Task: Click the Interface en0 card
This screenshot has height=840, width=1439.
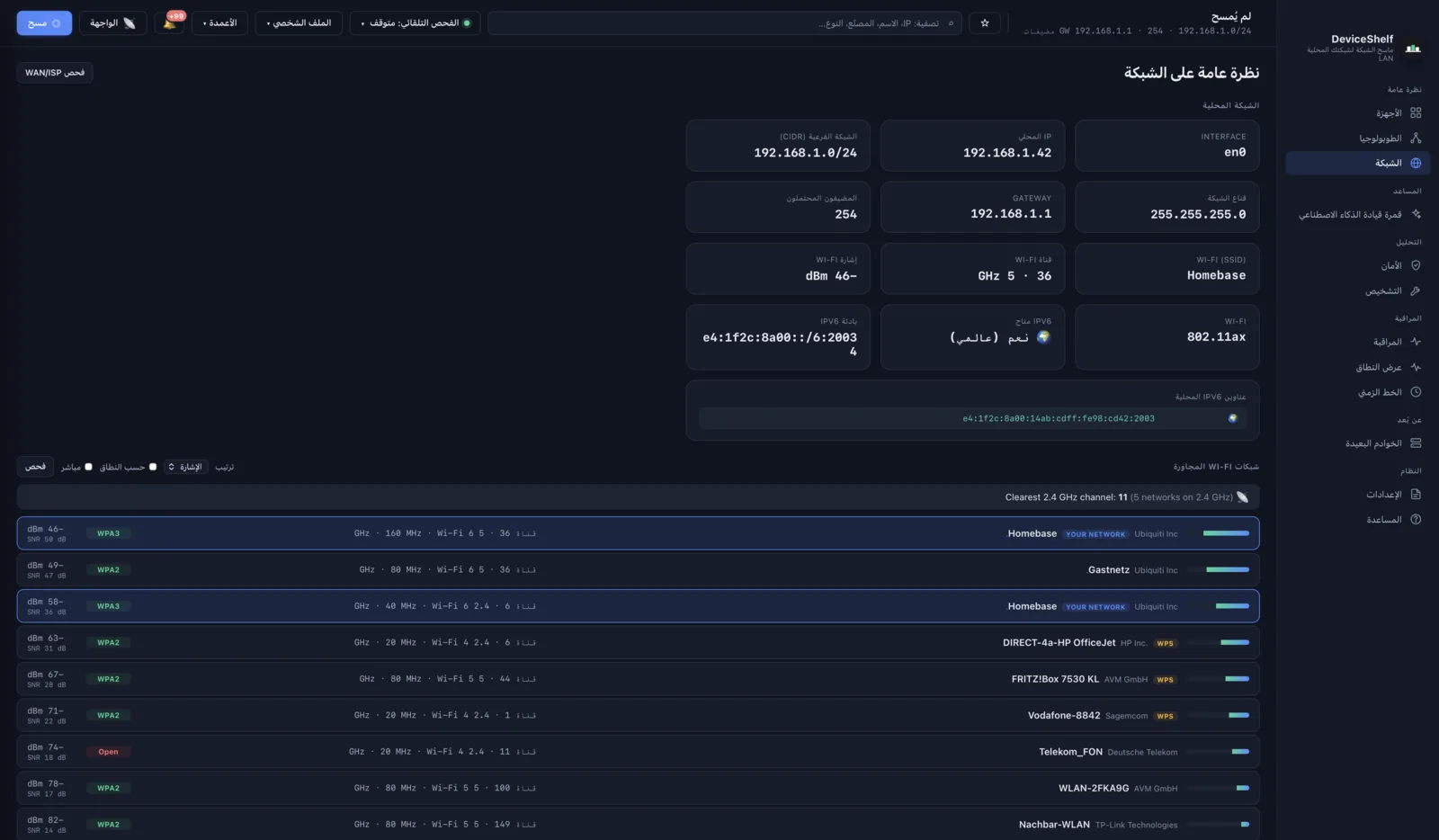Action: pyautogui.click(x=1166, y=146)
